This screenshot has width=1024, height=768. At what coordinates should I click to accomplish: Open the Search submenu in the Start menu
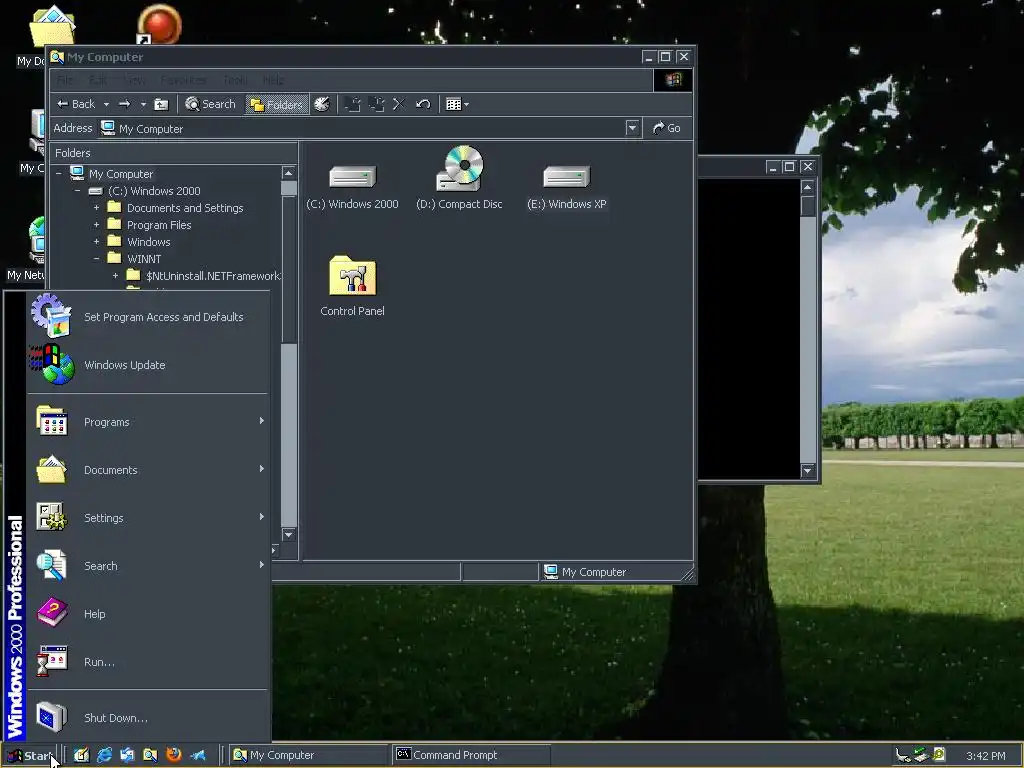point(148,566)
